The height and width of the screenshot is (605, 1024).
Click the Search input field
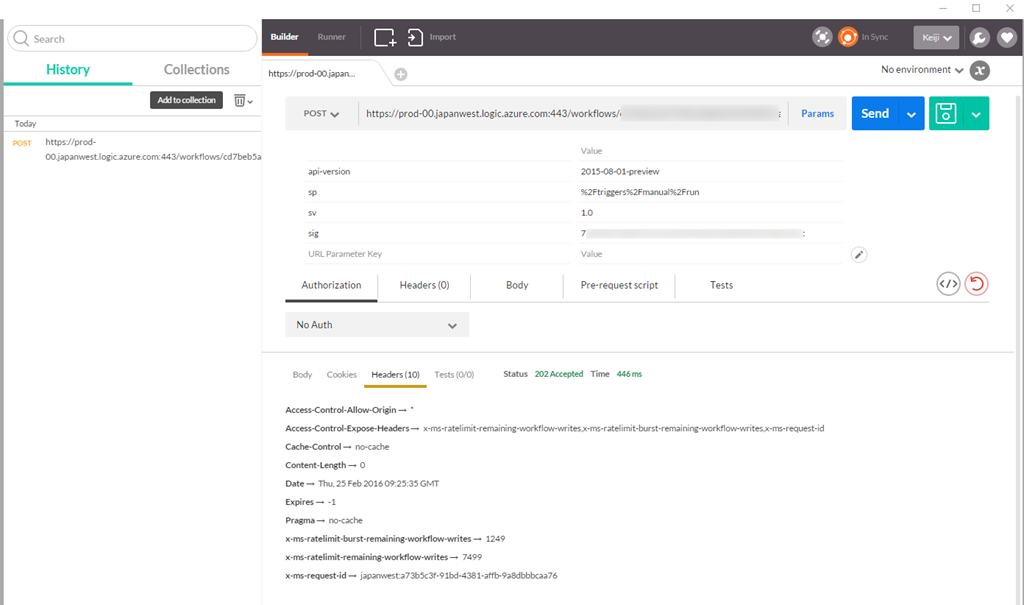132,39
